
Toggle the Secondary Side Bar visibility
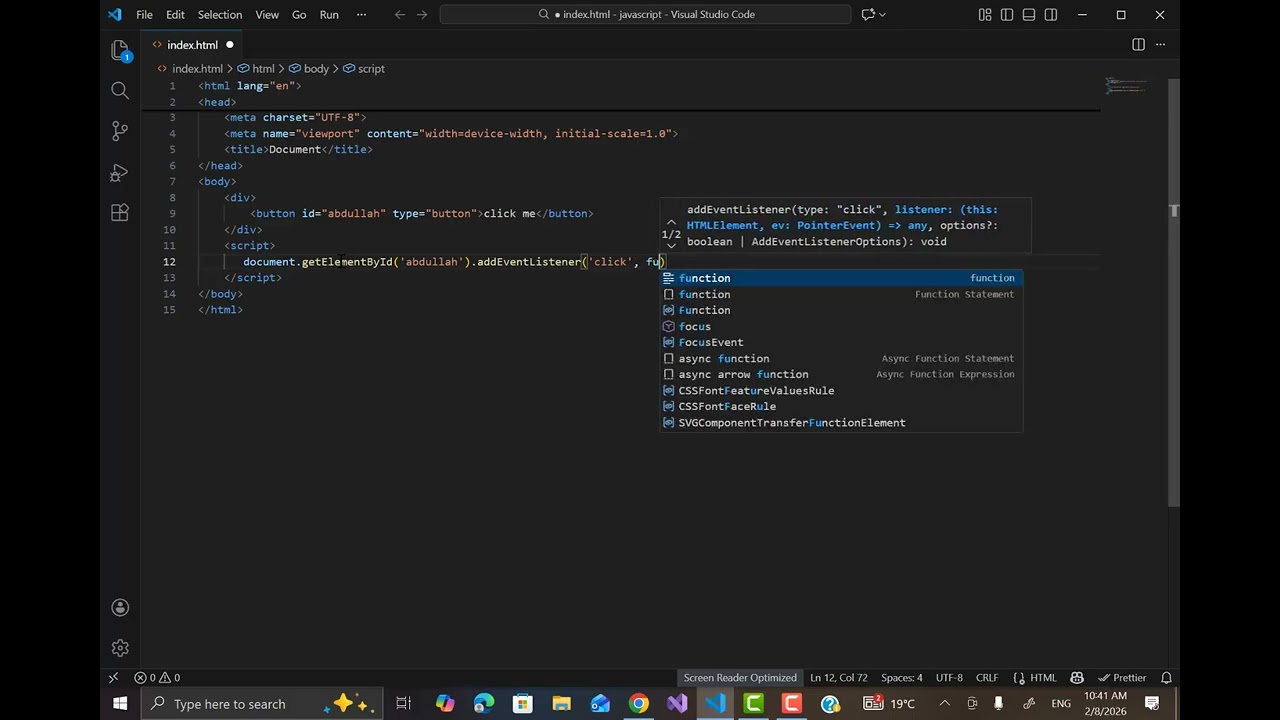pos(1051,14)
